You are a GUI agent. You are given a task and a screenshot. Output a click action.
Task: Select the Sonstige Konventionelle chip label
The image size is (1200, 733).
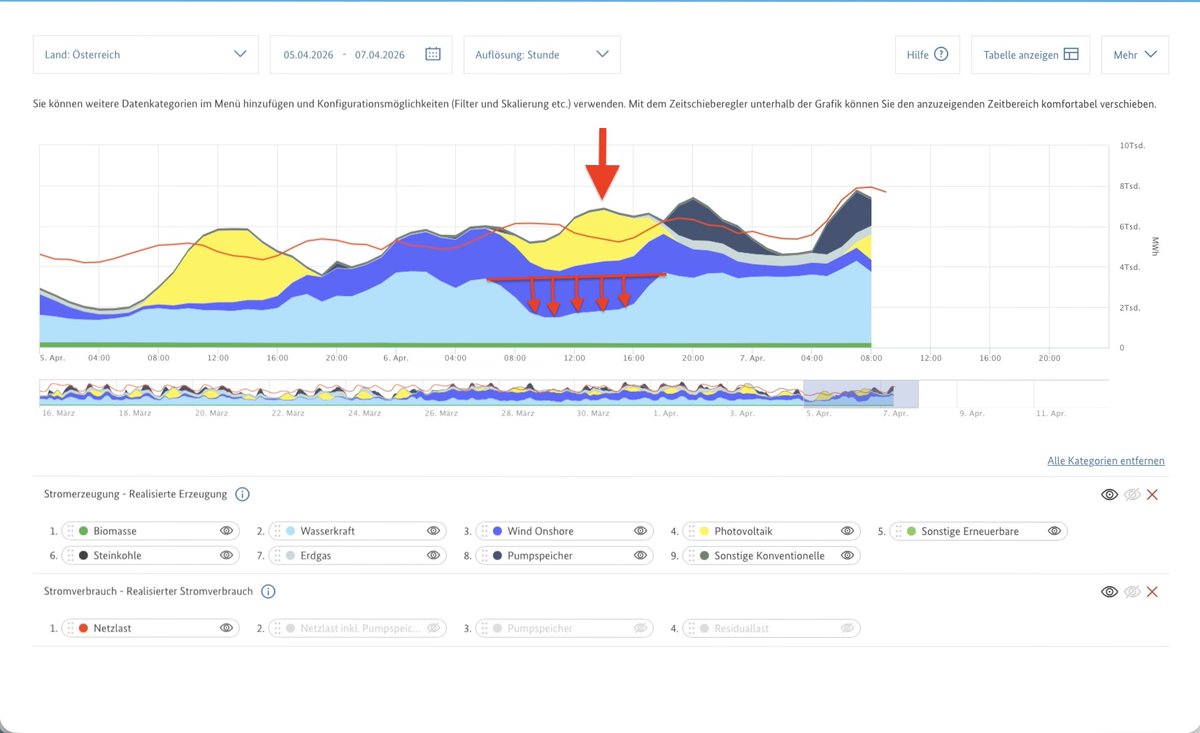(x=770, y=556)
